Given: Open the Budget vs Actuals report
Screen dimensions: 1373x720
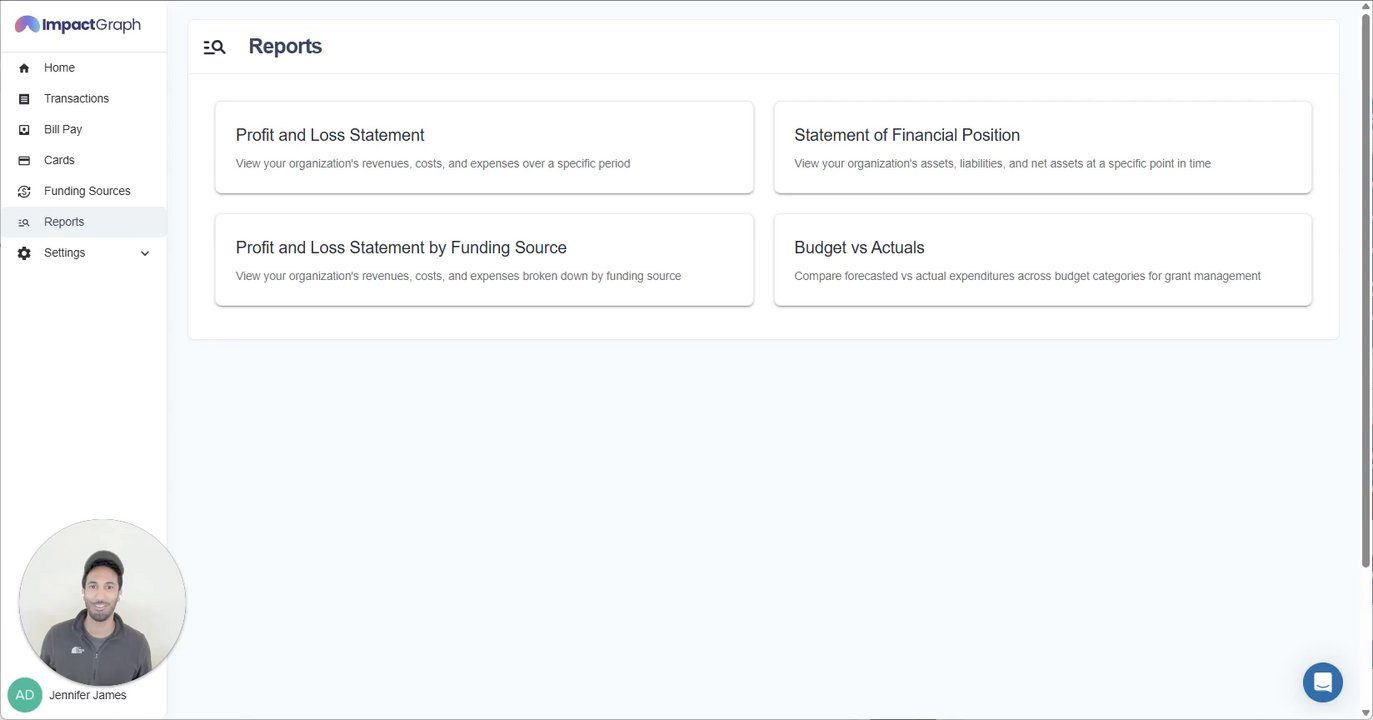Looking at the screenshot, I should point(1042,259).
